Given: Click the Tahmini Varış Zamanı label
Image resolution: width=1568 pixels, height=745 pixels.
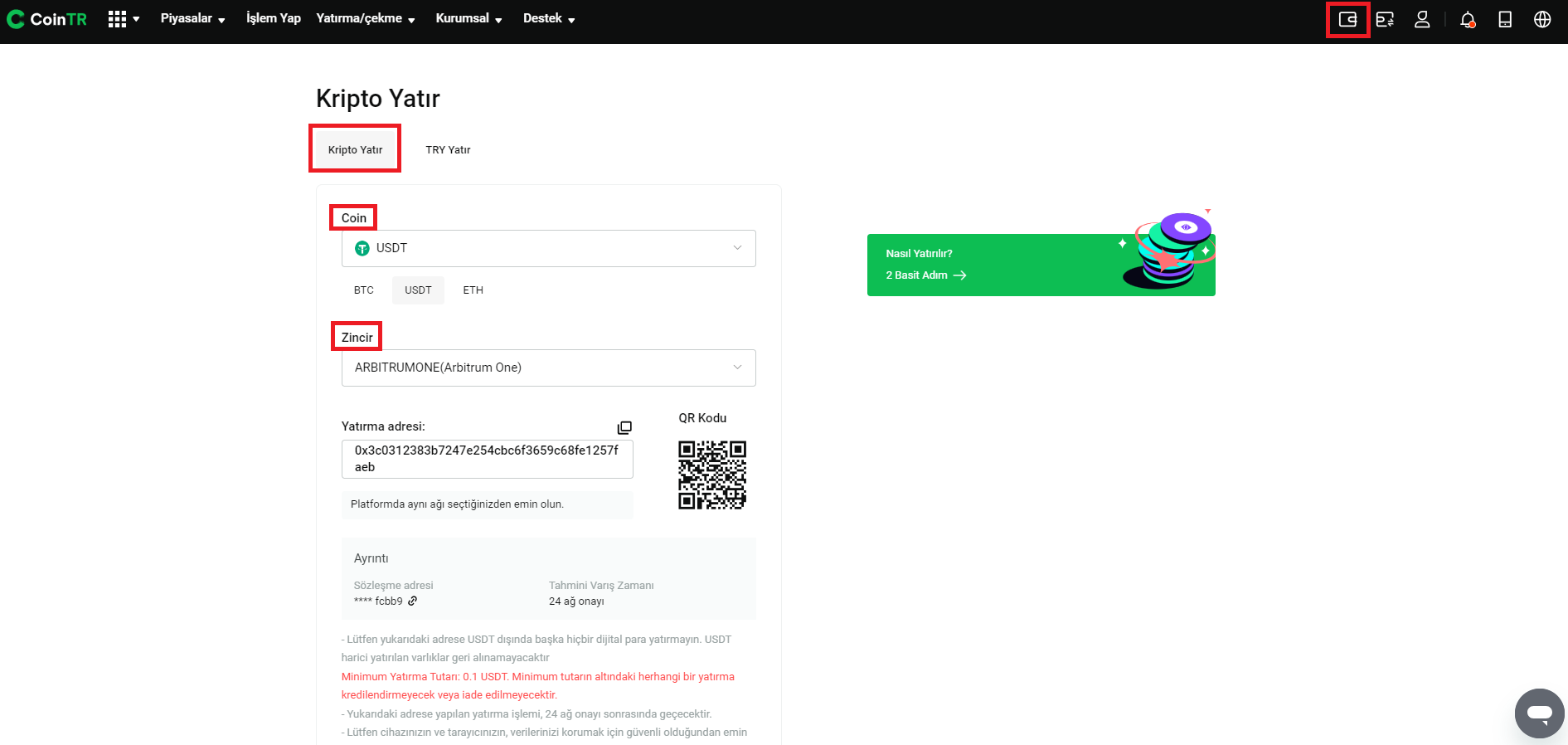Looking at the screenshot, I should [x=601, y=586].
